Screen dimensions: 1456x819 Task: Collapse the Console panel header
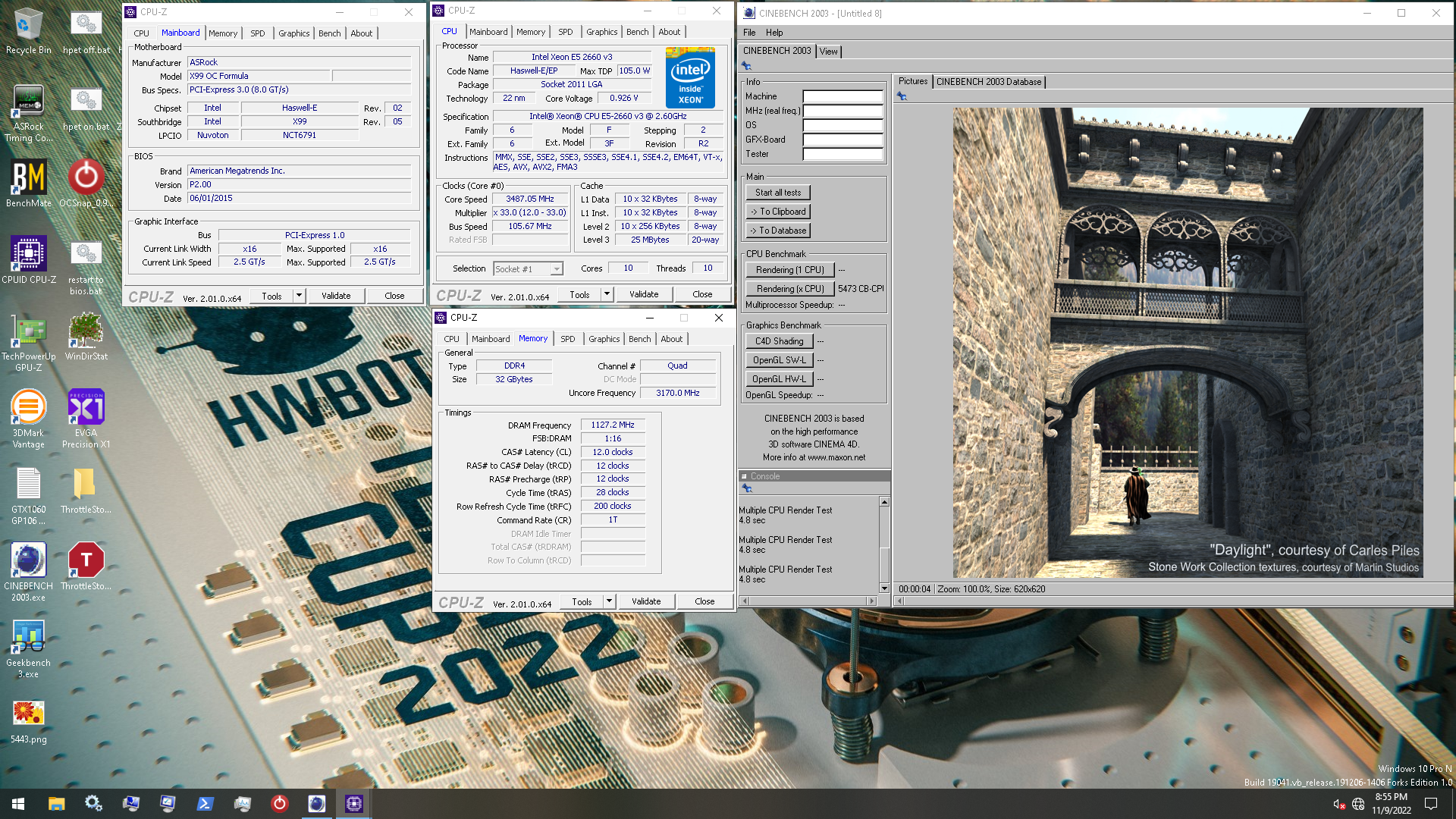[744, 476]
